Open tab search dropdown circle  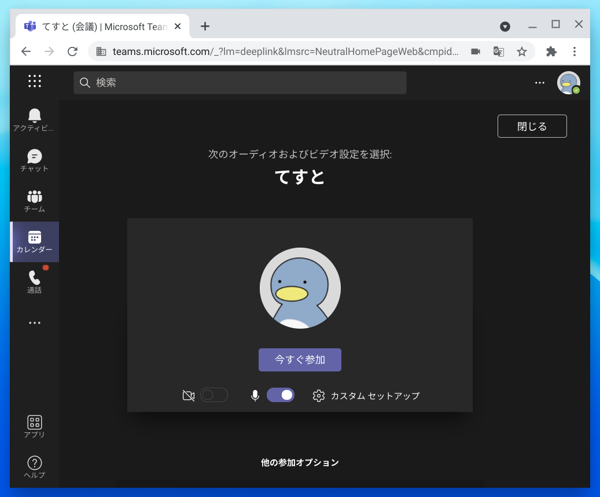point(505,26)
